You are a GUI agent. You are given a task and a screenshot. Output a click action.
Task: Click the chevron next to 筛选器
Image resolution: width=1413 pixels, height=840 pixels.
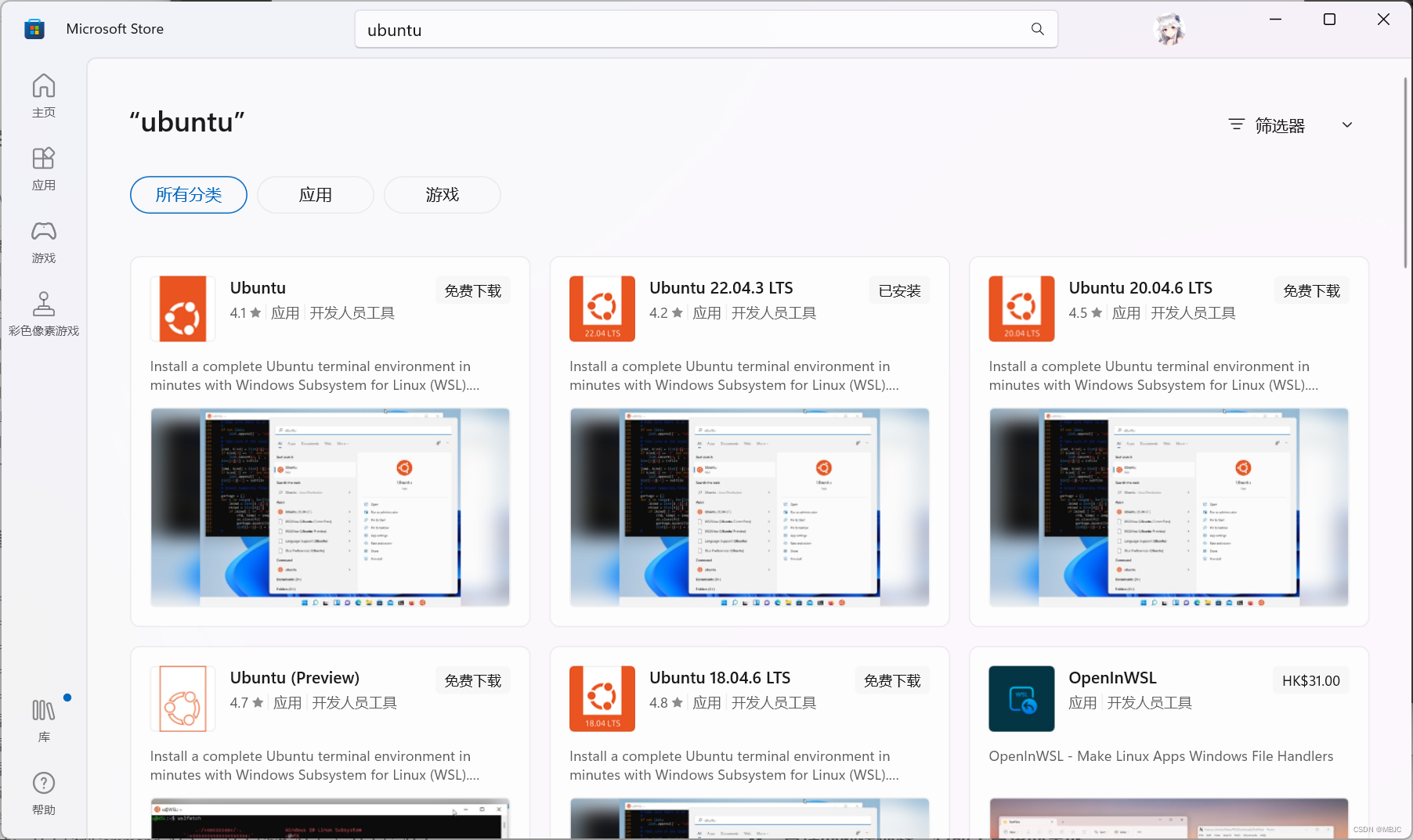click(x=1346, y=124)
